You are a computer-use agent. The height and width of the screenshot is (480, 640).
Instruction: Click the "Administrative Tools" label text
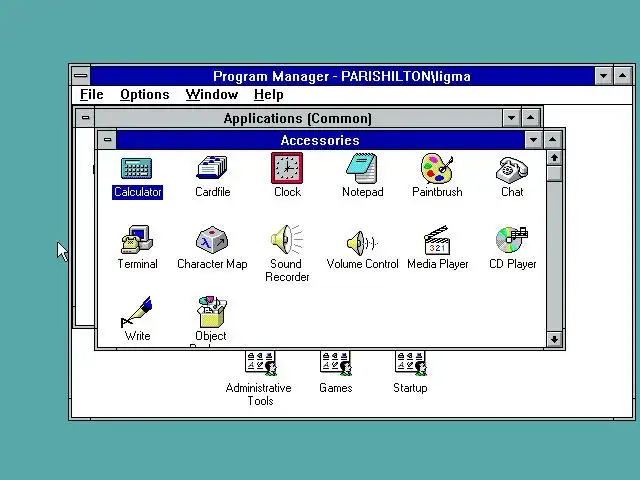(259, 394)
